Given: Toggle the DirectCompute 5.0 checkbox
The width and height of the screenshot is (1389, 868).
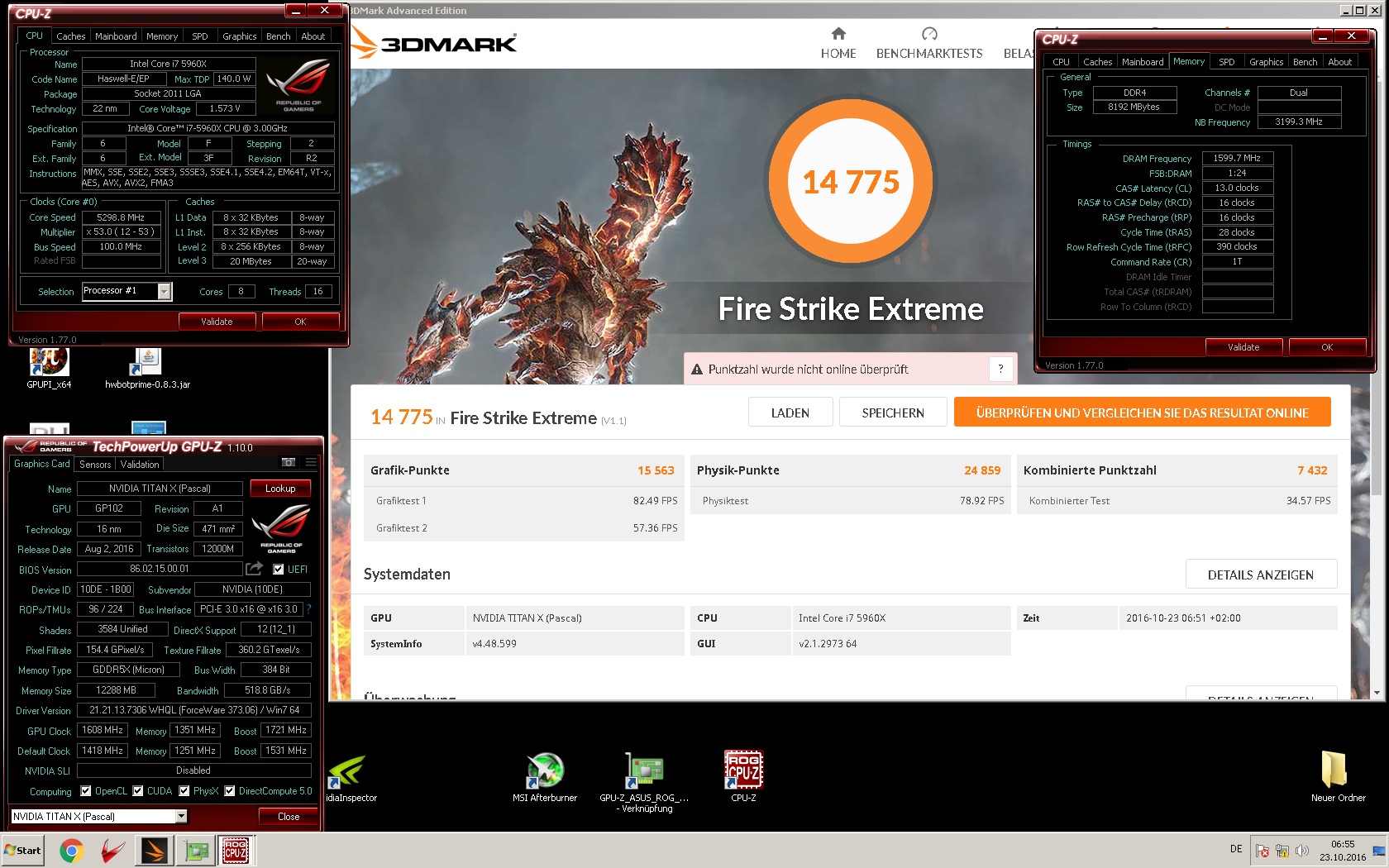Looking at the screenshot, I should 230,791.
